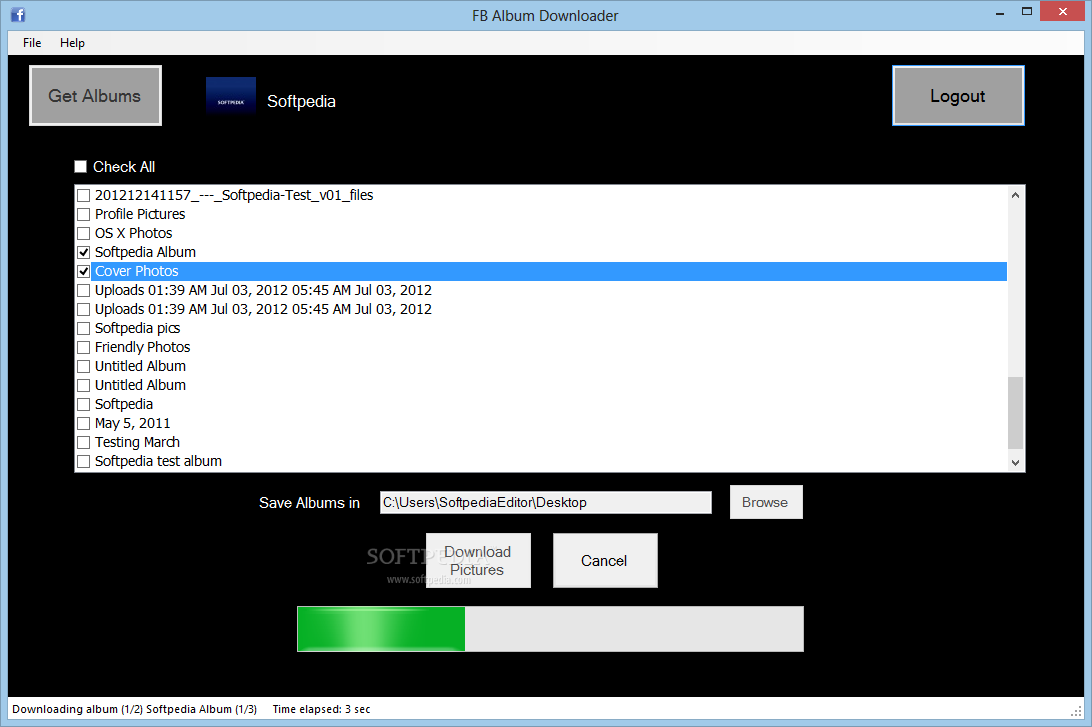
Task: Select the May 5, 2011 row text
Action: tap(132, 423)
